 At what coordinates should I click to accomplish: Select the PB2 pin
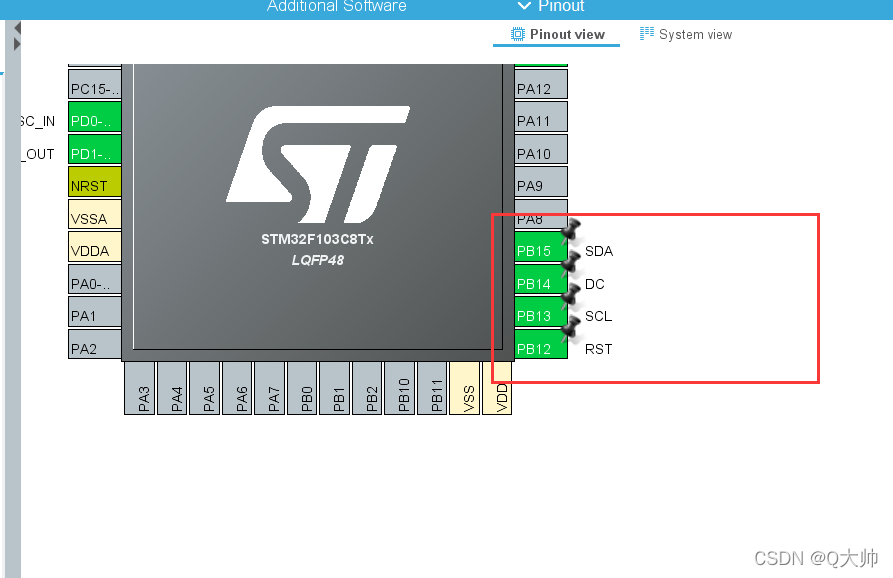click(367, 388)
